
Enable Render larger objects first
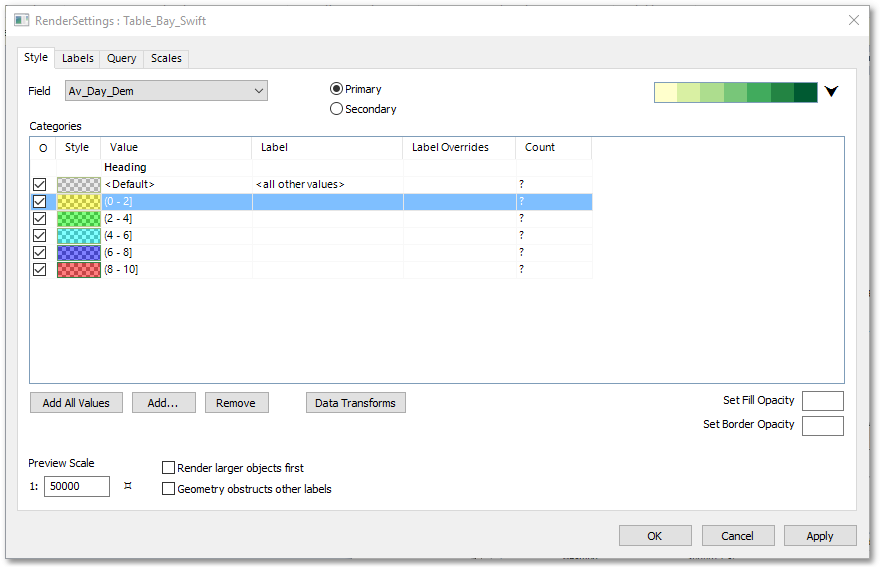point(168,468)
